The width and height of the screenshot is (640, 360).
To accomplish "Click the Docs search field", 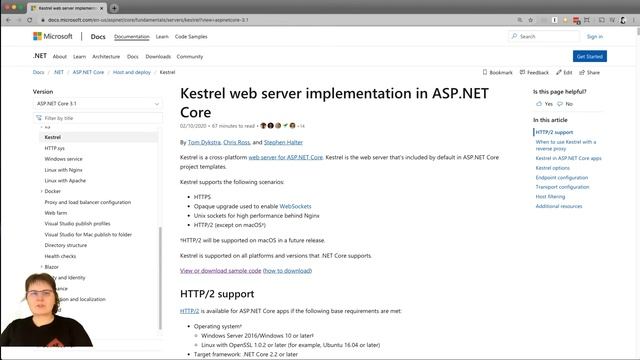I will pos(544,36).
